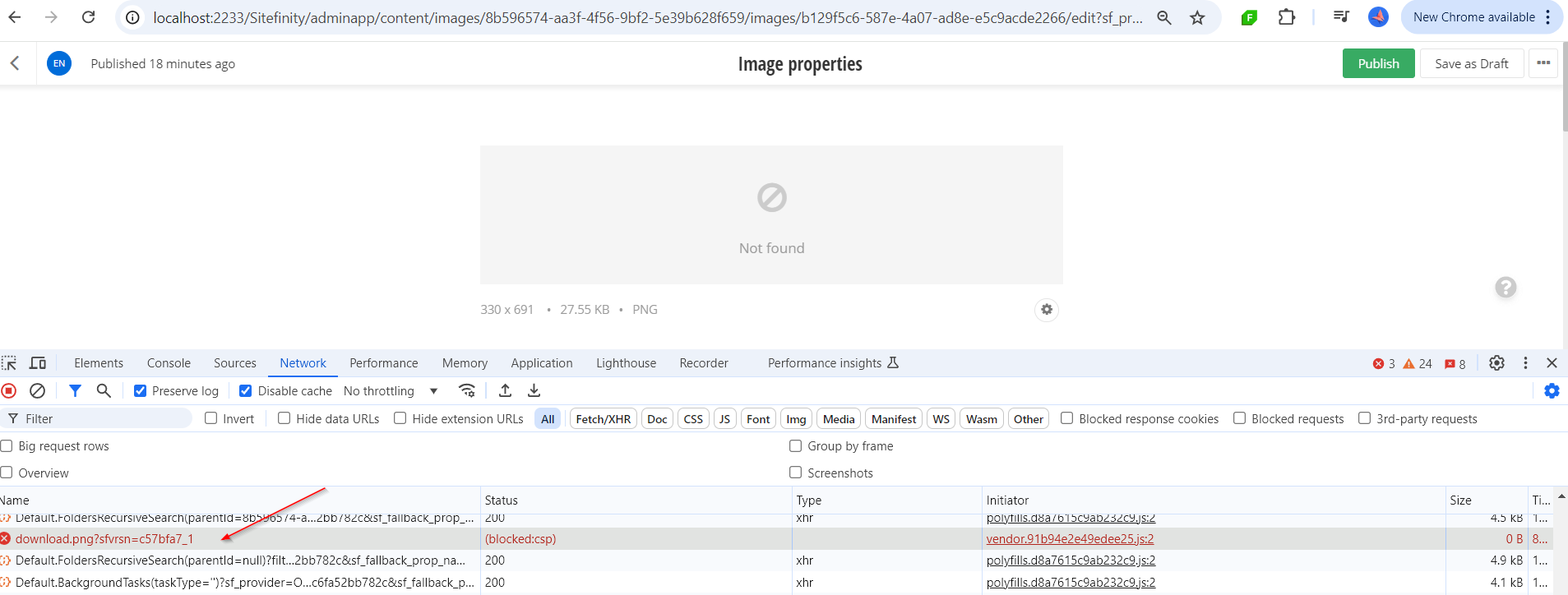Screen dimensions: 1568x595
Task: Click the Export HAR download icon
Action: (534, 391)
